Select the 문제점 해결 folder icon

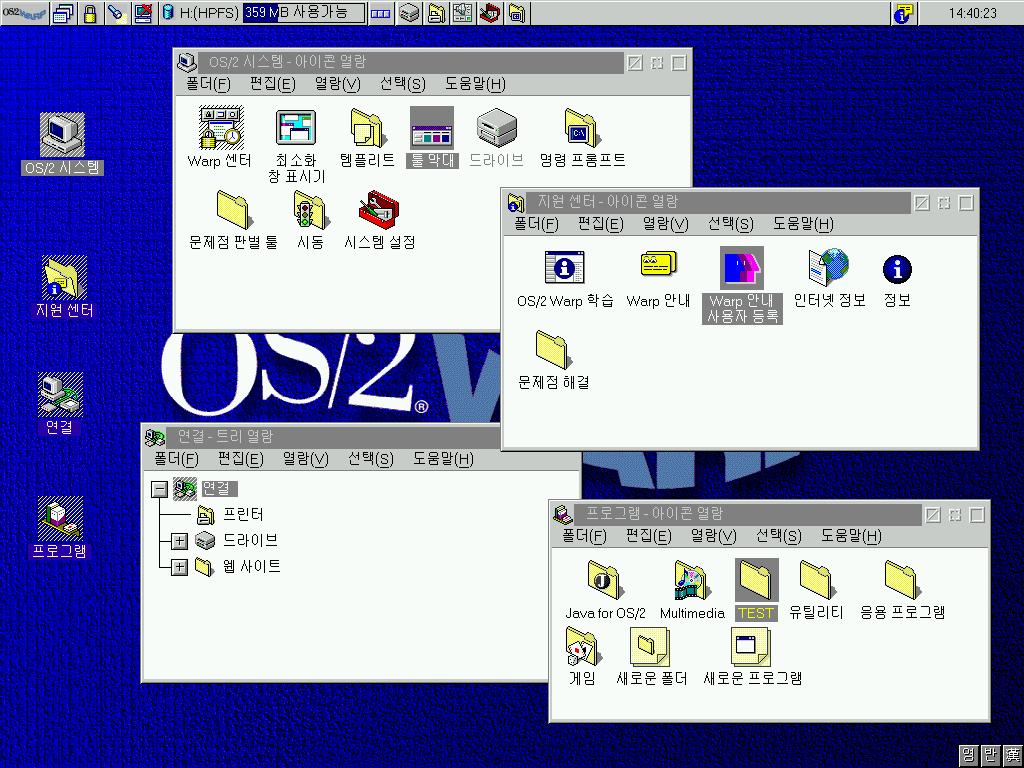[x=553, y=359]
